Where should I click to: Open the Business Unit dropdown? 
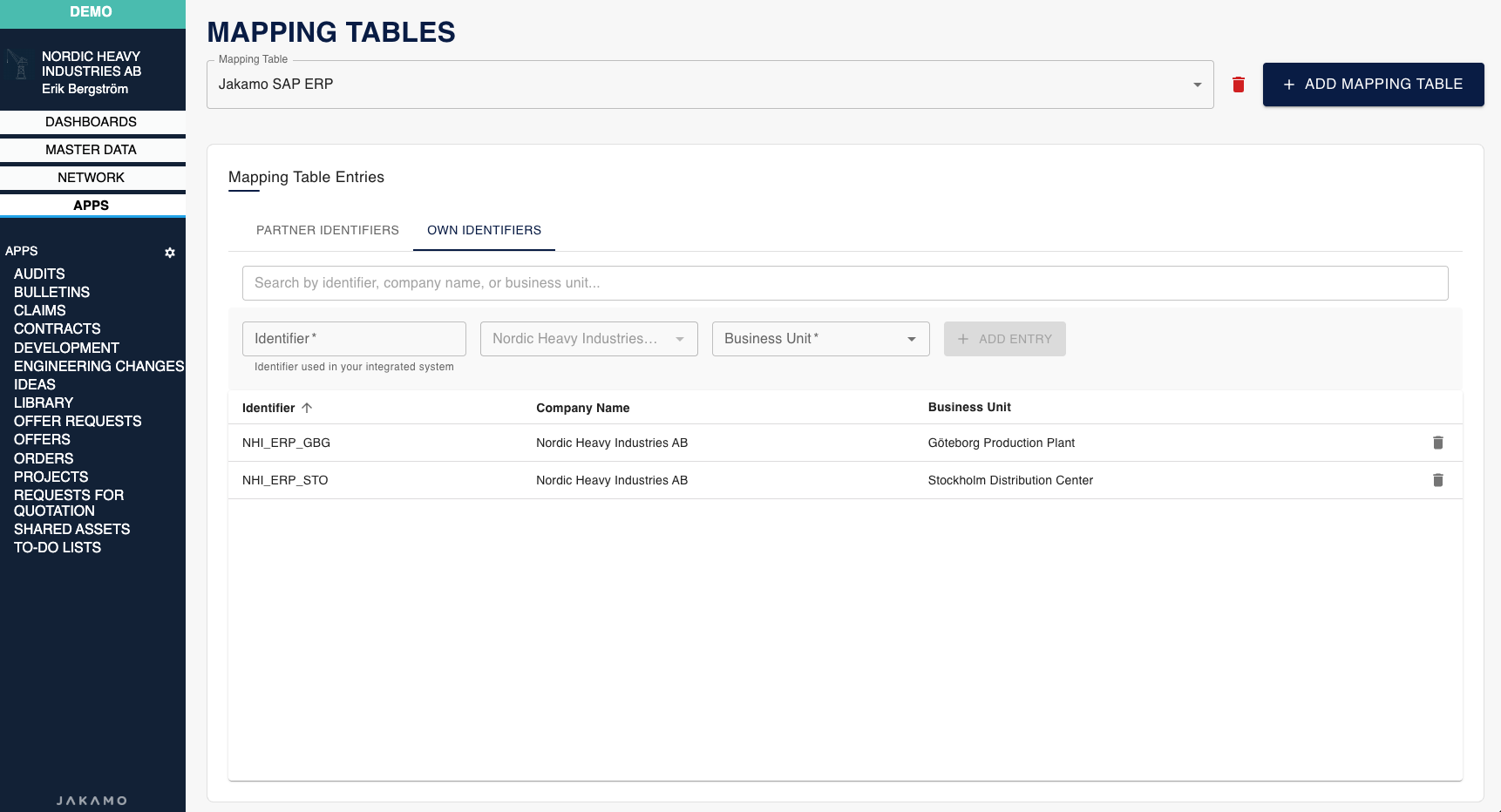912,338
